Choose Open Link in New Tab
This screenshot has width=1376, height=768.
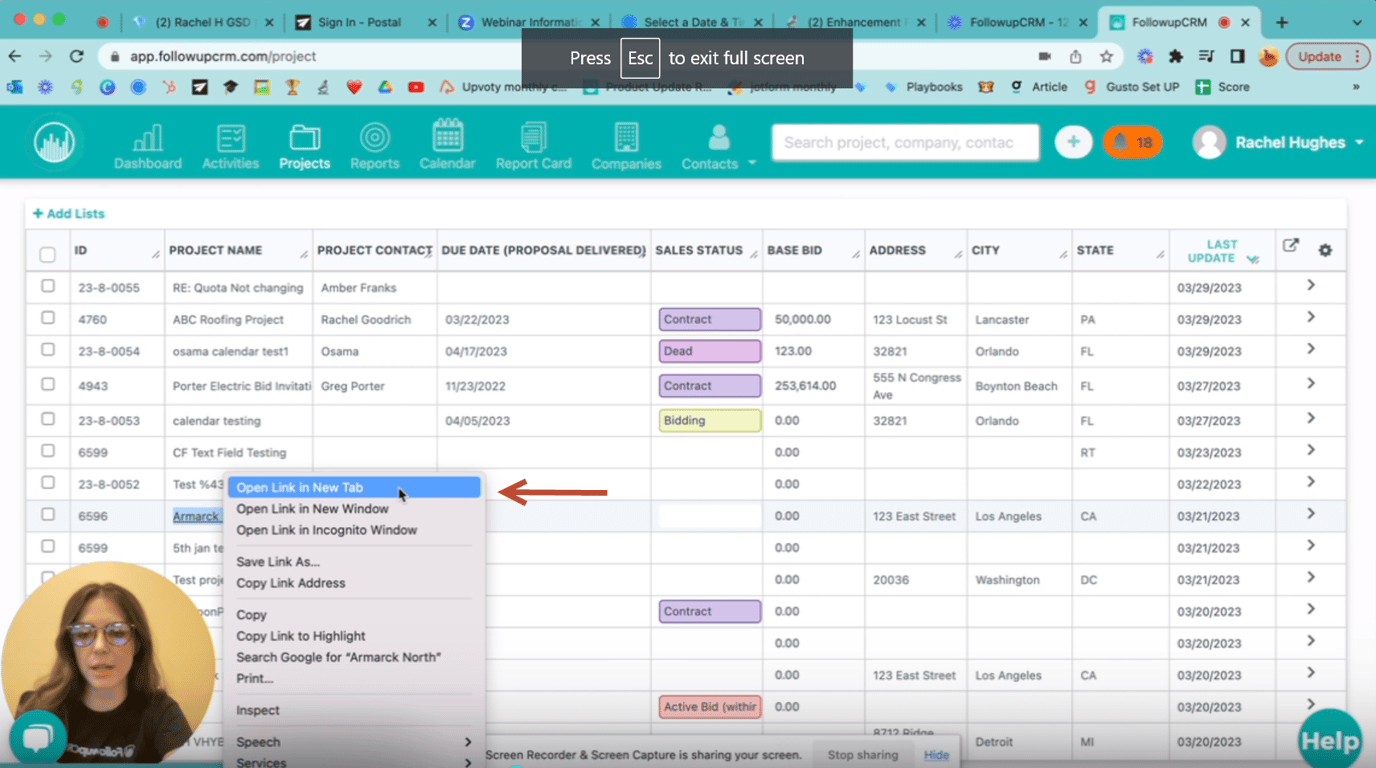point(300,488)
